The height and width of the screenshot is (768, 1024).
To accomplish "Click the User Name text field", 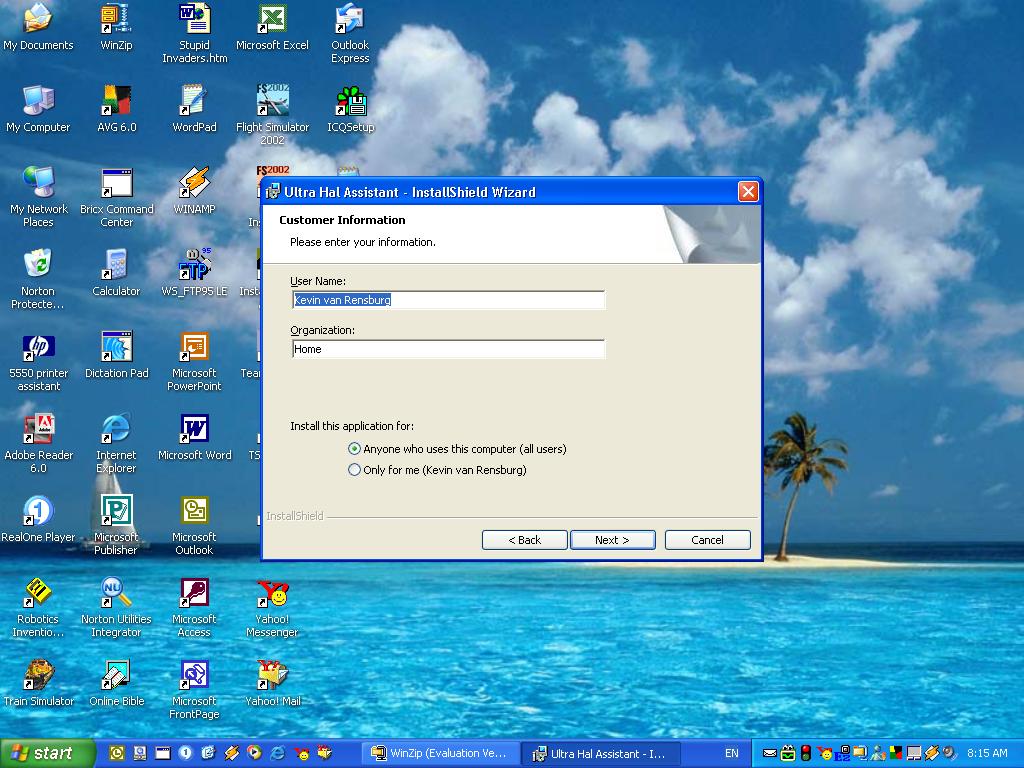I will (x=448, y=300).
